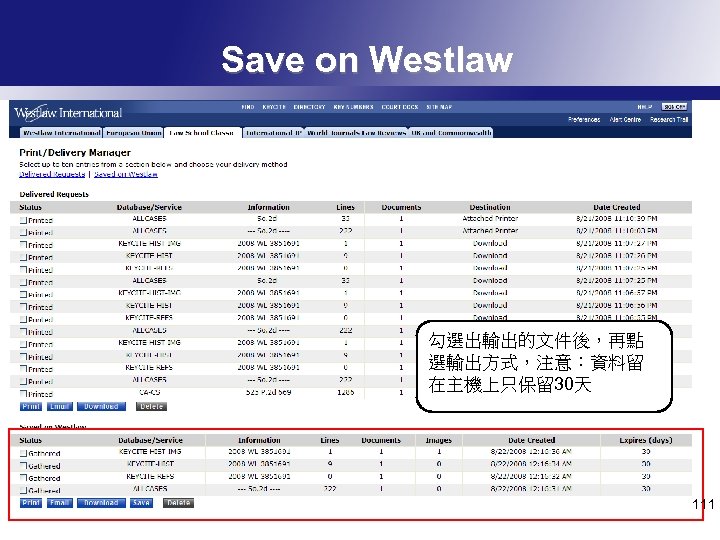This screenshot has height=540, width=720.
Task: Open COURT DOCS in the top navigation
Action: (x=400, y=107)
